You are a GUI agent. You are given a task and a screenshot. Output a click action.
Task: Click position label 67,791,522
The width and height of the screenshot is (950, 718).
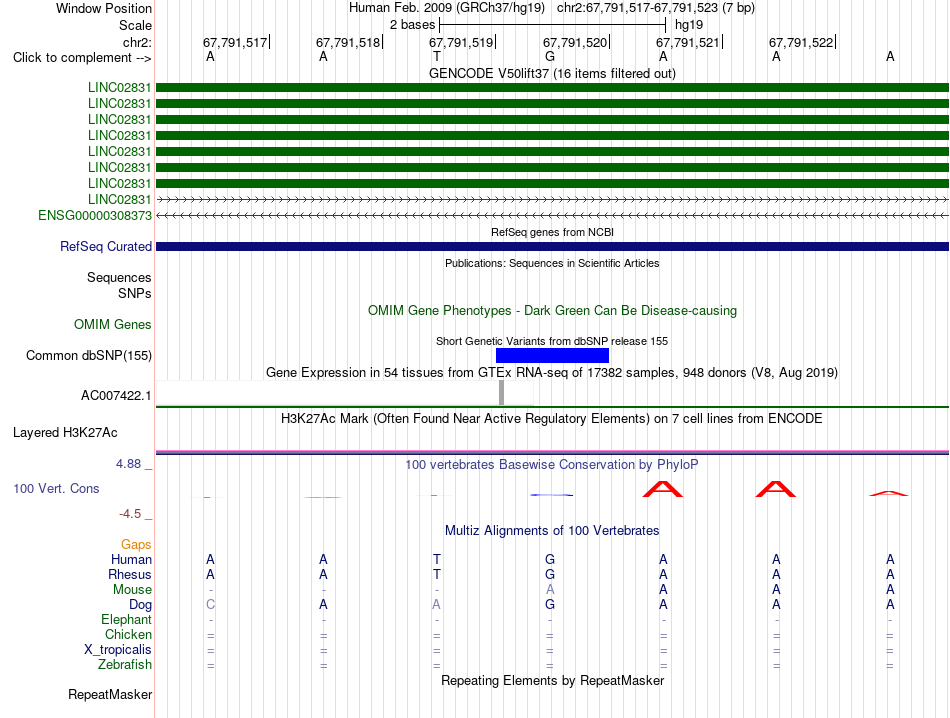point(801,42)
